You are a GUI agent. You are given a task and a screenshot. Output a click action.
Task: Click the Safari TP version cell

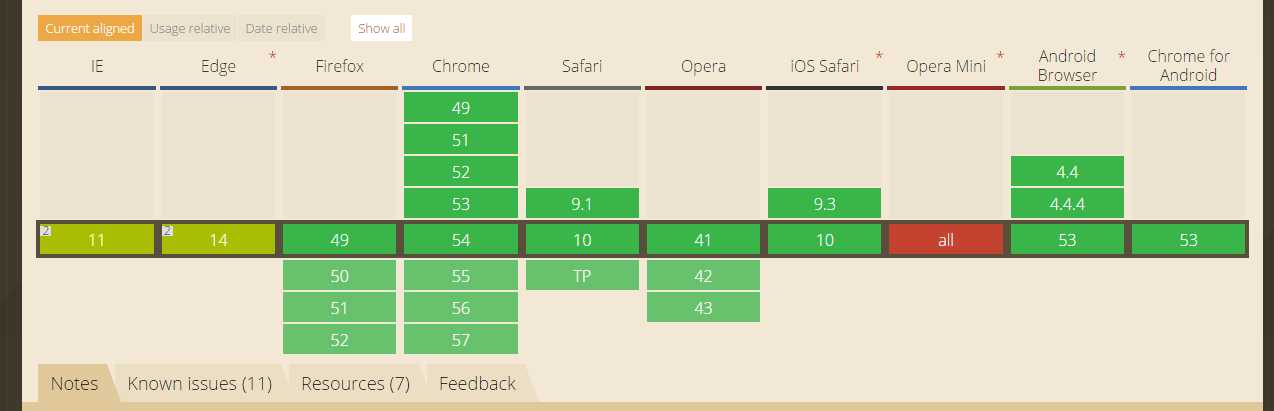(x=582, y=275)
